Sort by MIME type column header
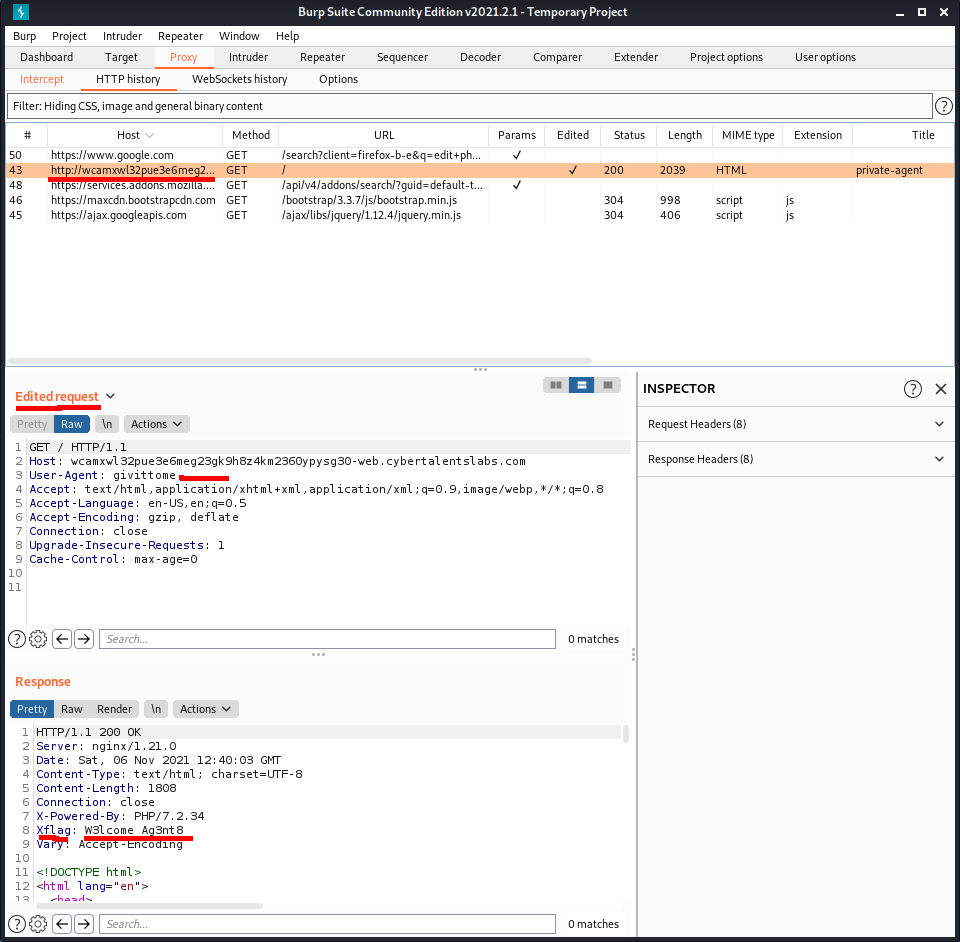Screen dimensions: 960x942 pyautogui.click(x=748, y=135)
